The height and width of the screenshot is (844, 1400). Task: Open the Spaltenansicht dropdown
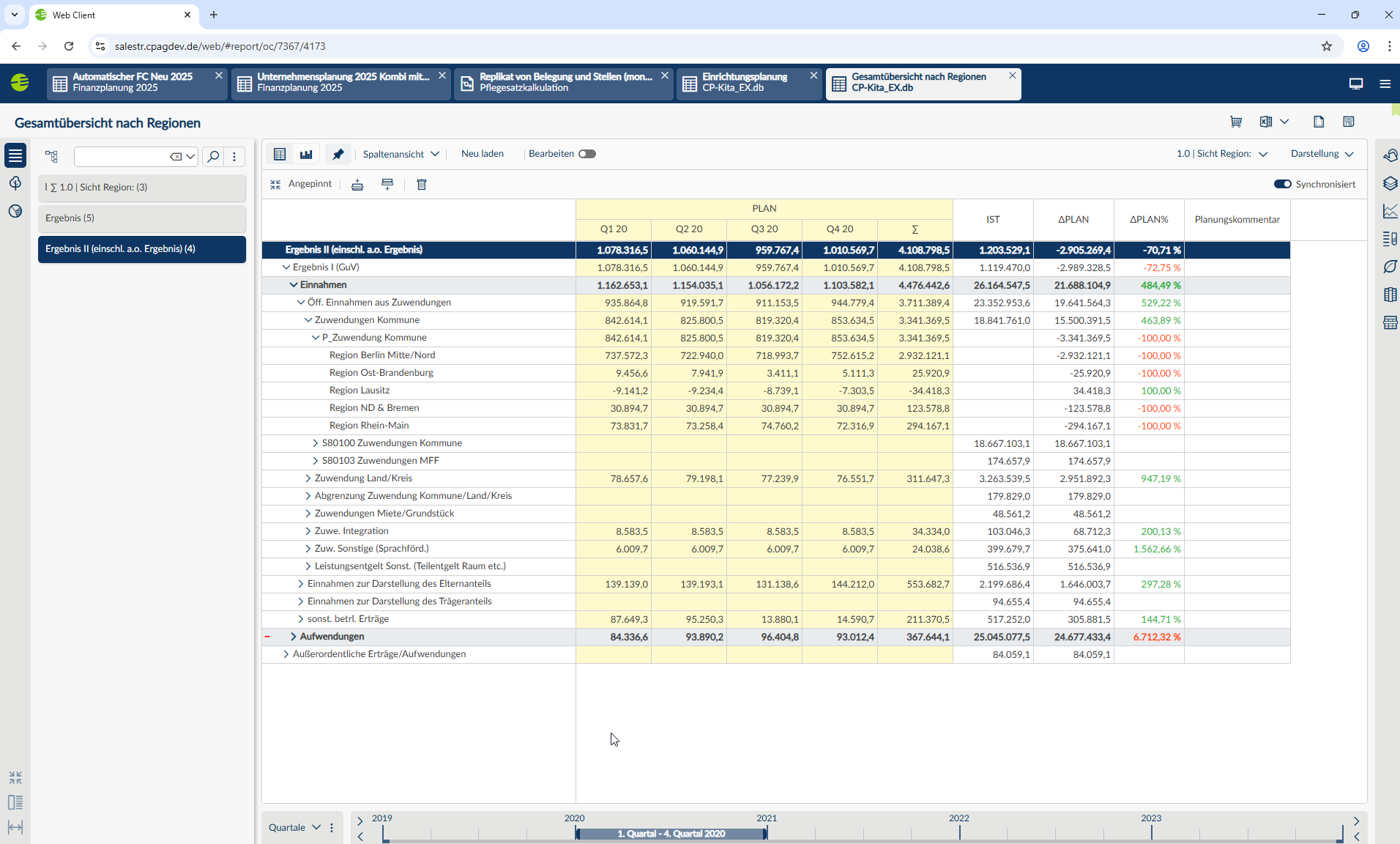(401, 154)
